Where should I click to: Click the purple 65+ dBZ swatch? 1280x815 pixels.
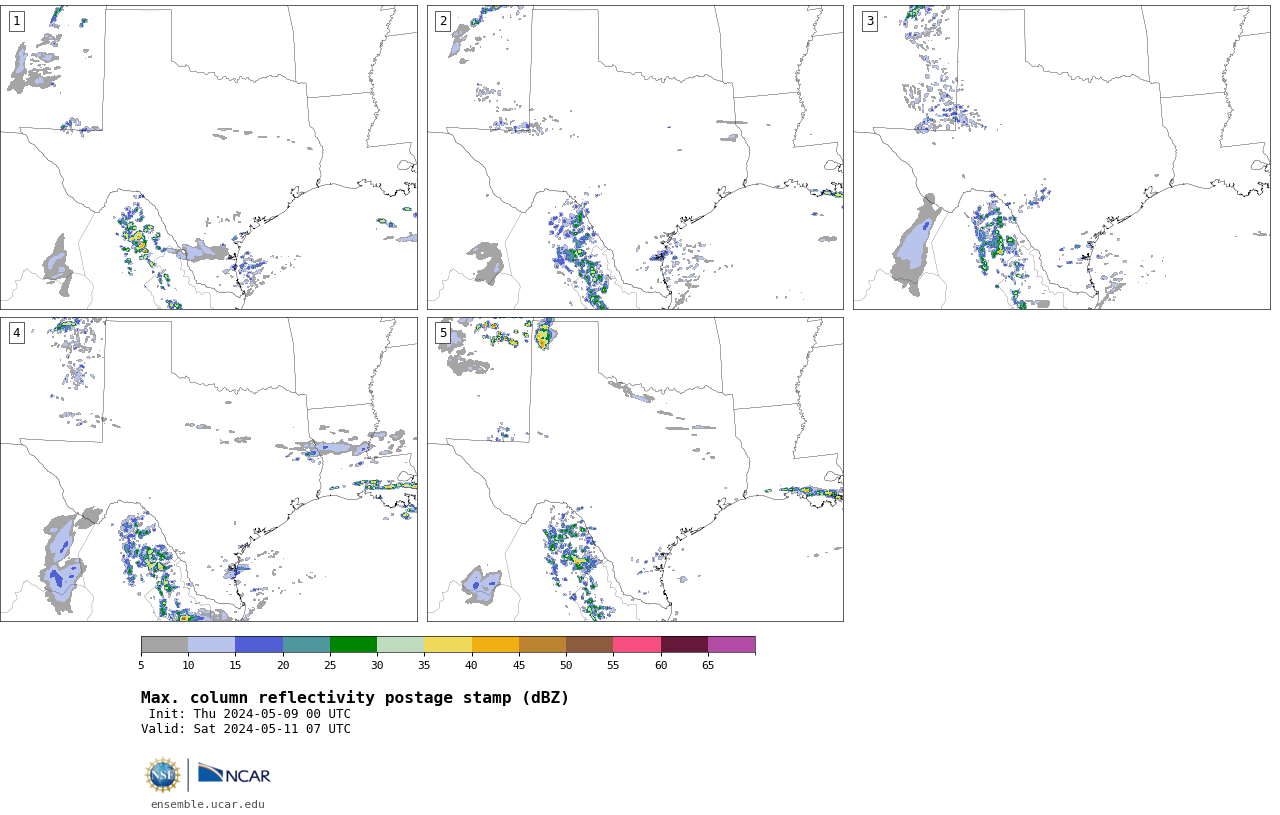click(731, 644)
